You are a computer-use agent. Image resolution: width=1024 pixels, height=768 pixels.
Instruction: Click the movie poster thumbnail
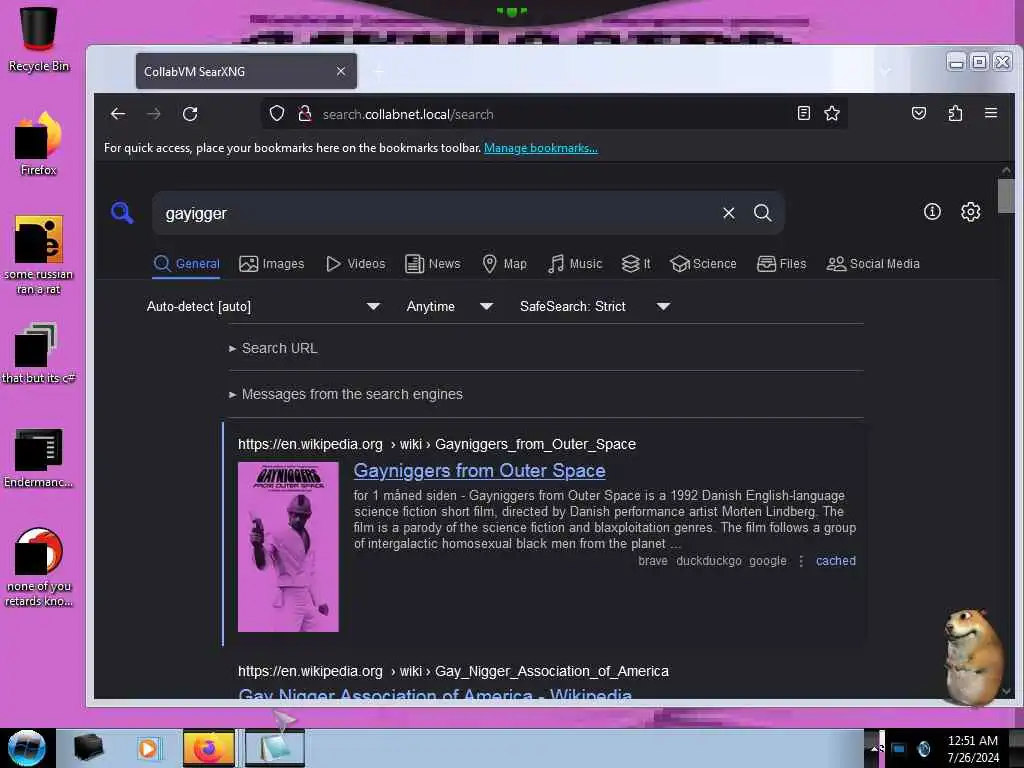pos(288,547)
